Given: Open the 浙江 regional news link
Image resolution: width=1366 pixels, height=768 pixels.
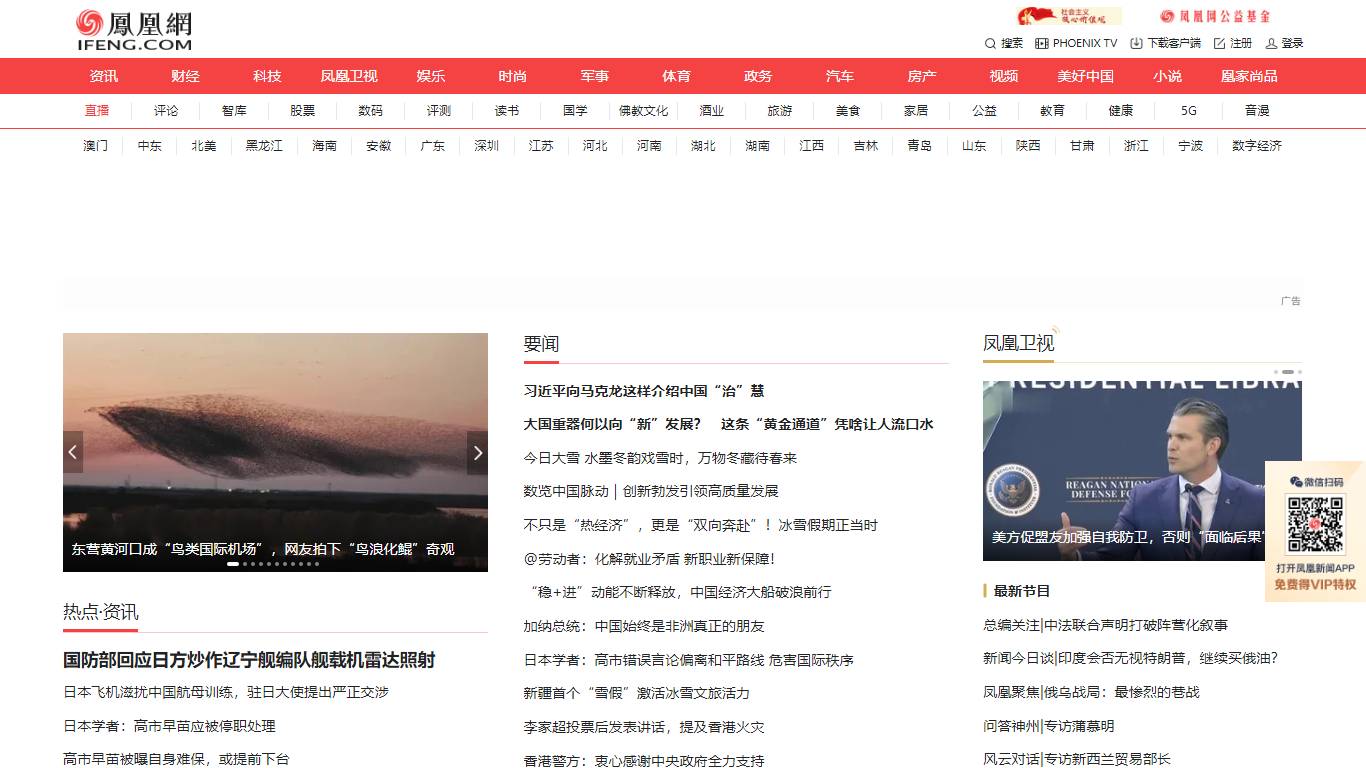Looking at the screenshot, I should (x=1136, y=145).
